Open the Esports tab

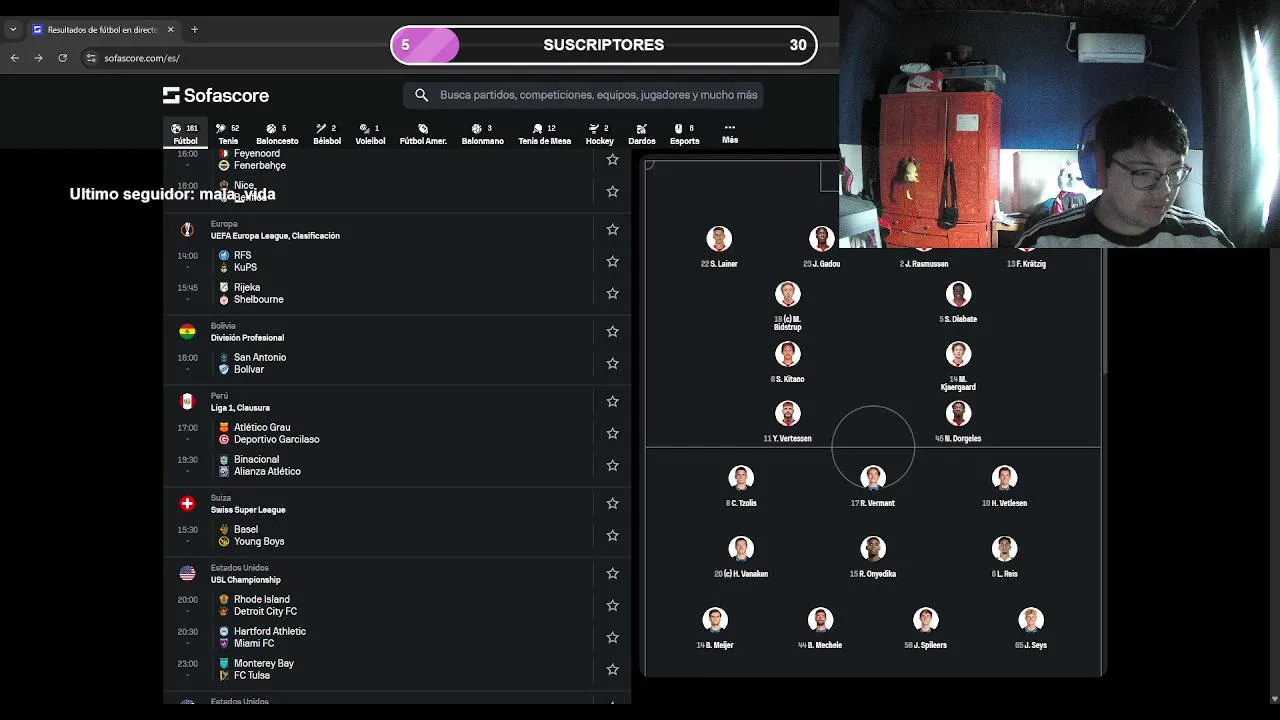[x=684, y=134]
